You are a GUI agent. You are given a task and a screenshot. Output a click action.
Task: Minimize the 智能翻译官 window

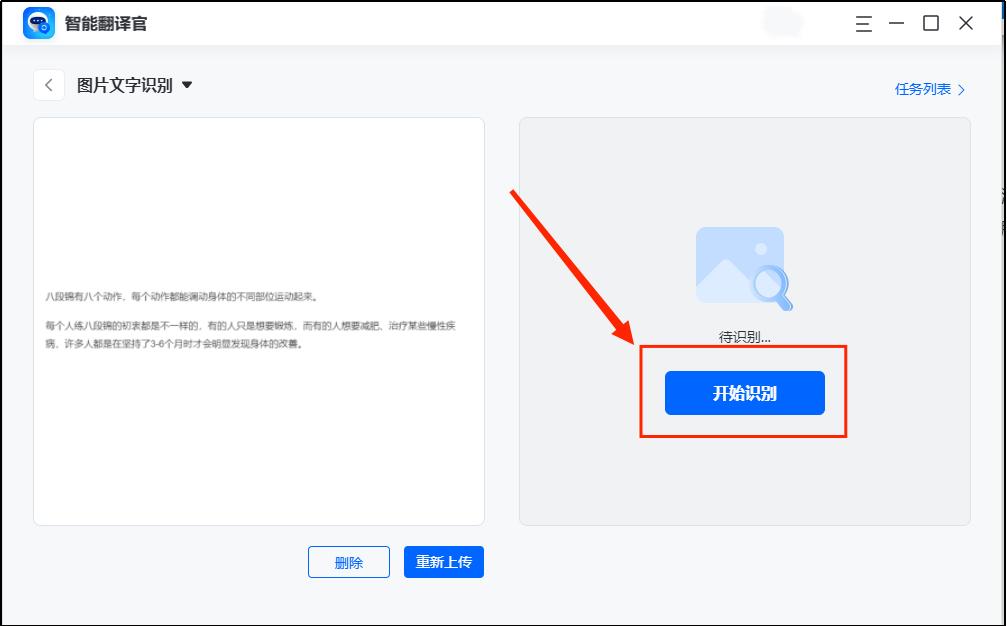(x=898, y=22)
